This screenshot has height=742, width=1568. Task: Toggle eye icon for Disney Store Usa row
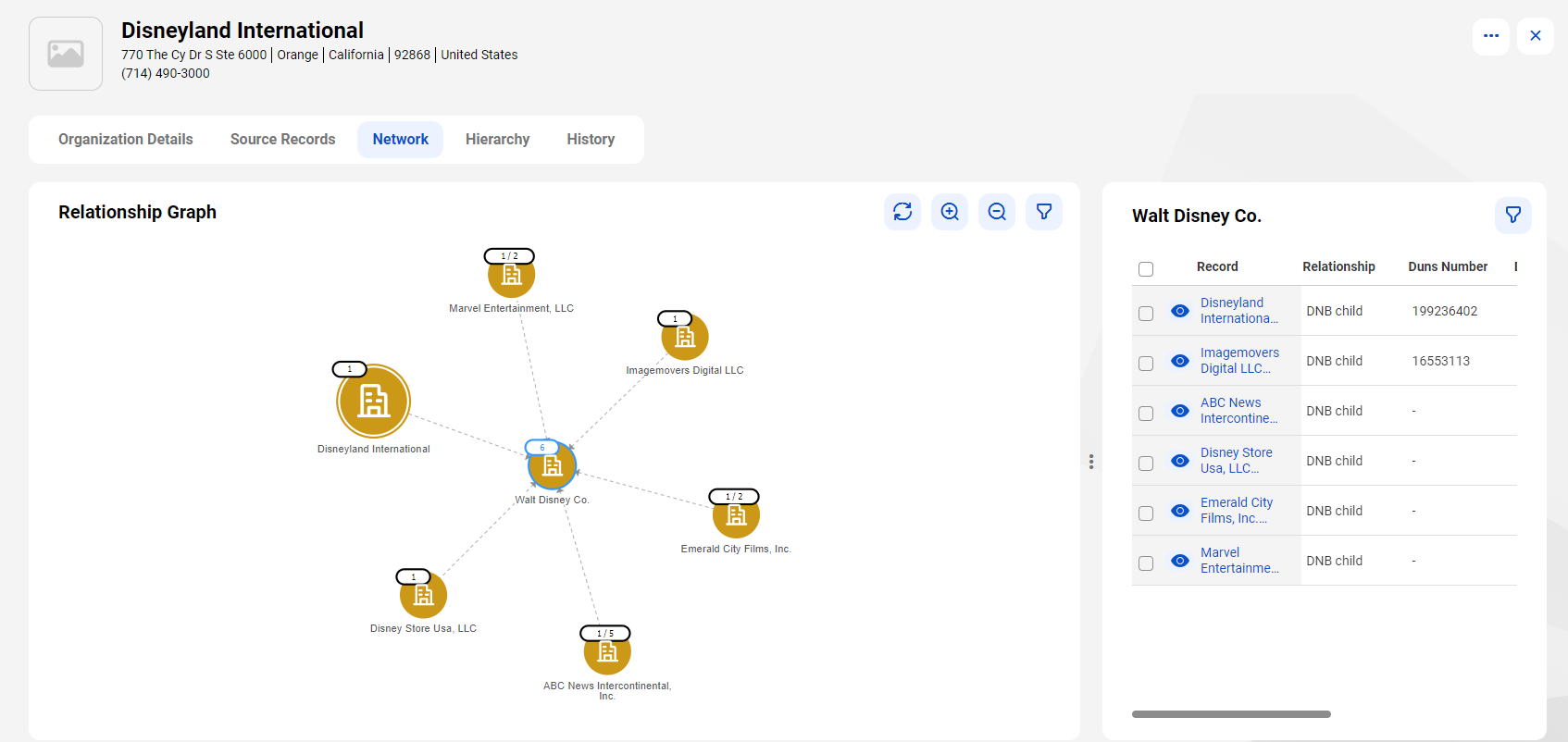(1180, 461)
